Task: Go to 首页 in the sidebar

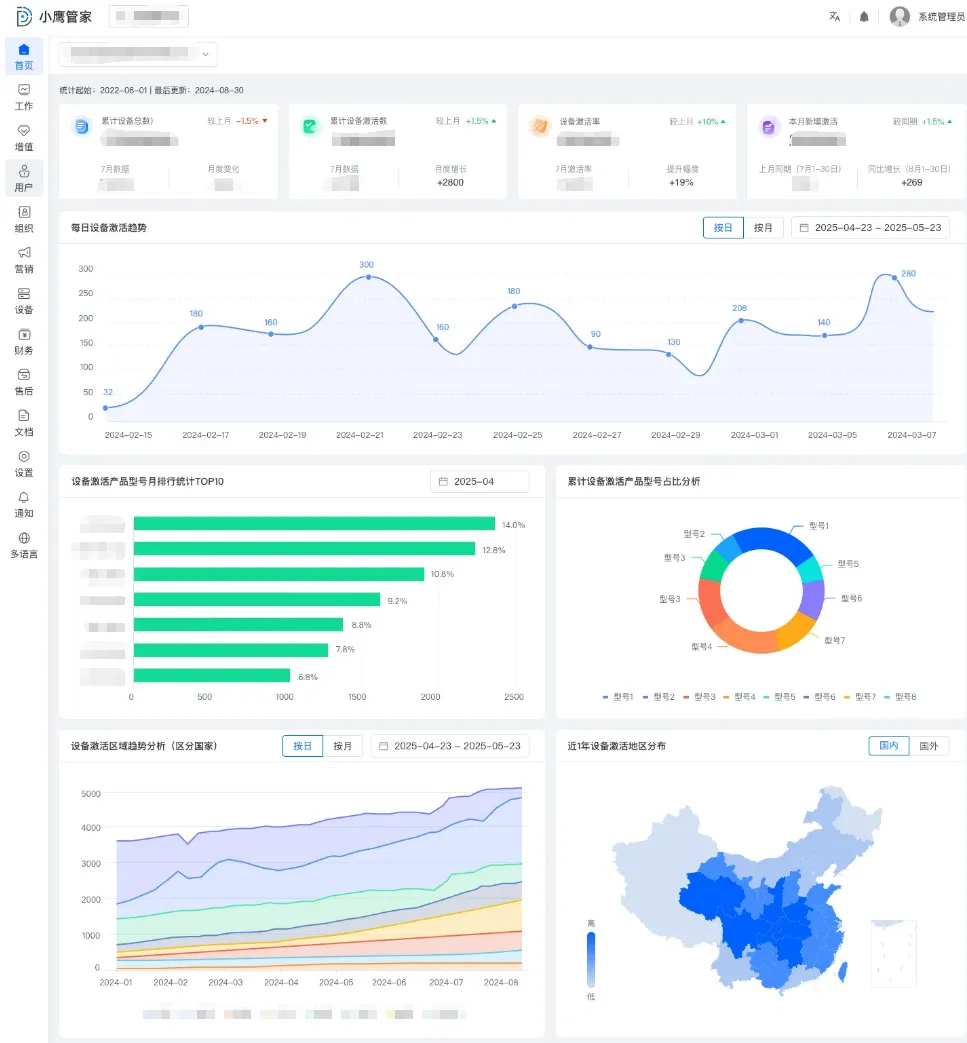Action: coord(24,56)
